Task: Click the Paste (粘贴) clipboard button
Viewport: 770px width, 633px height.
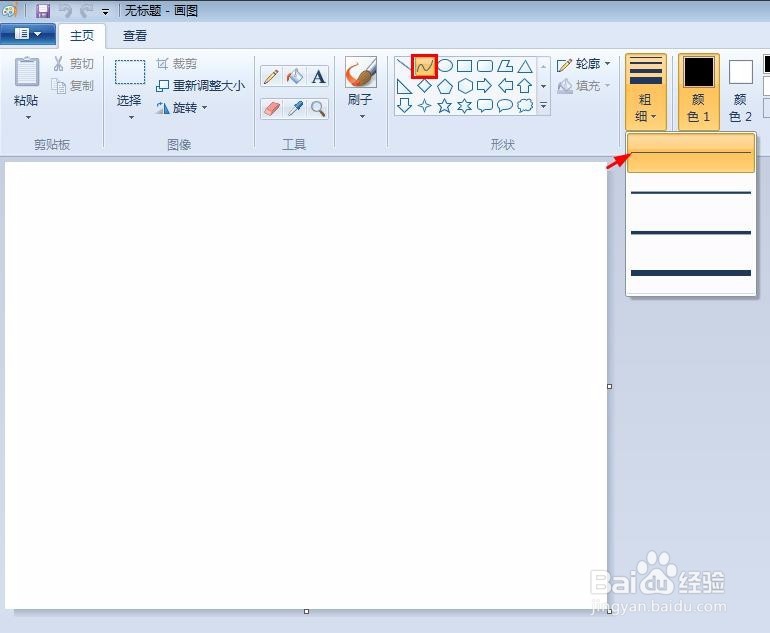Action: [27, 81]
